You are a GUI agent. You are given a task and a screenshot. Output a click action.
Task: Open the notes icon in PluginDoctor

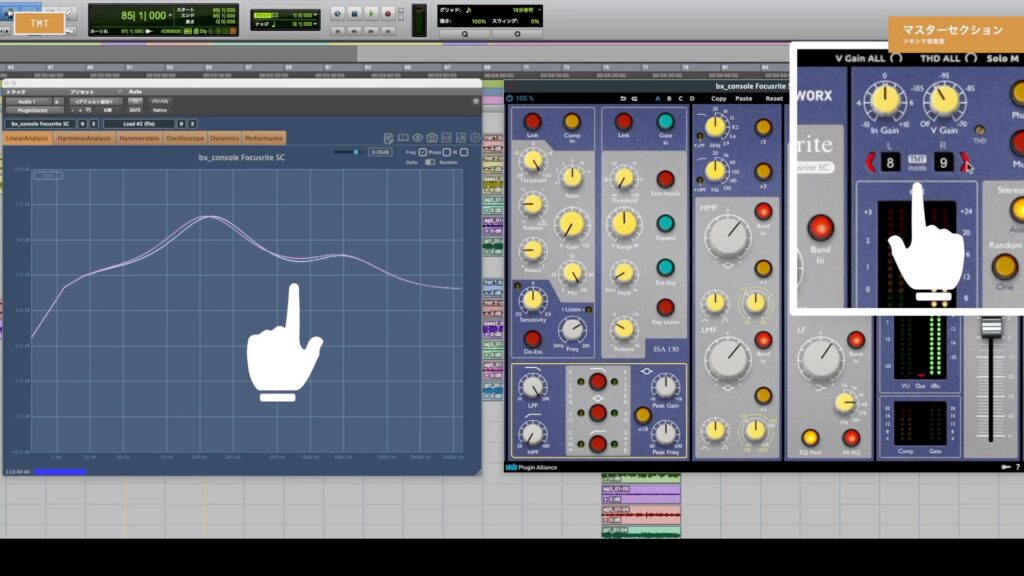pos(389,138)
